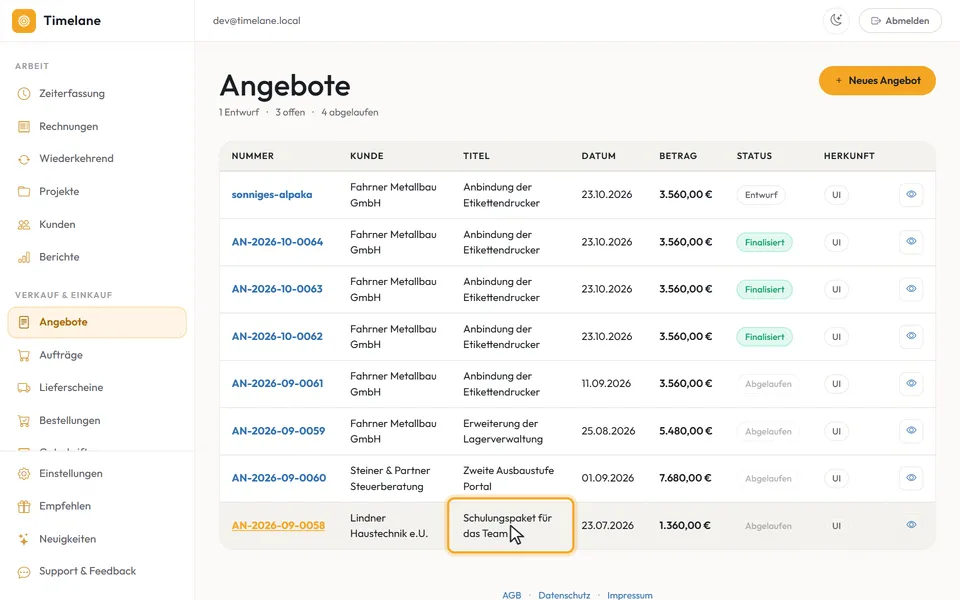The image size is (960, 600).
Task: Click the Einstellungen gear icon
Action: pyautogui.click(x=24, y=474)
